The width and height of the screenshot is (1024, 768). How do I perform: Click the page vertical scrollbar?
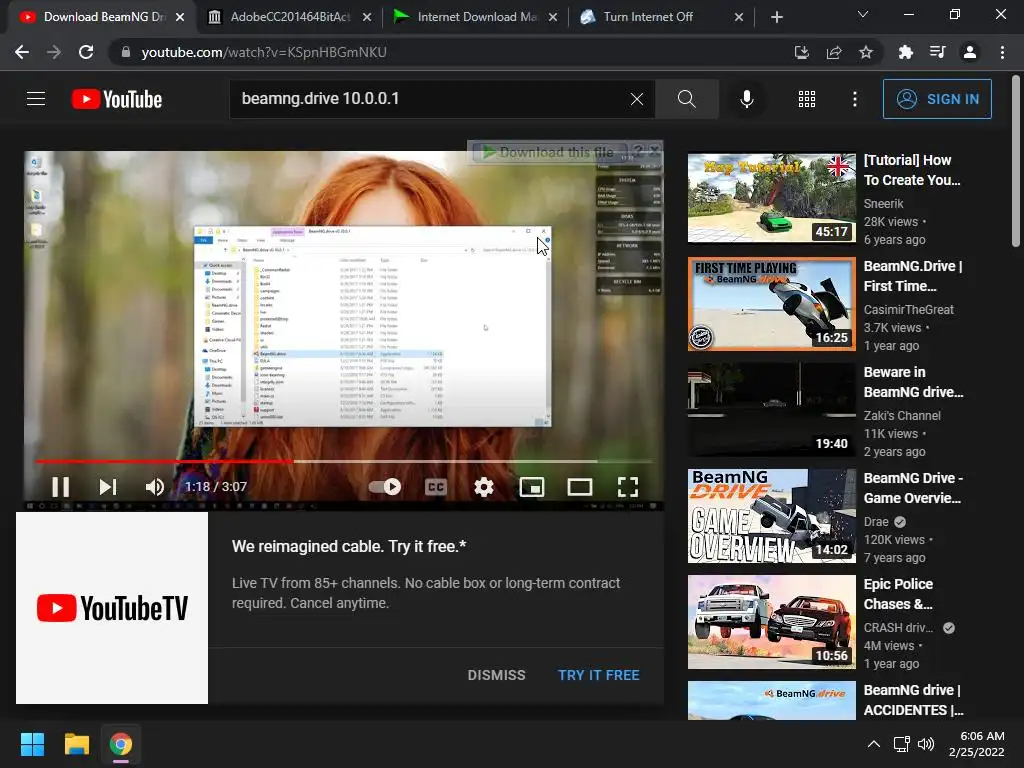(1016, 161)
